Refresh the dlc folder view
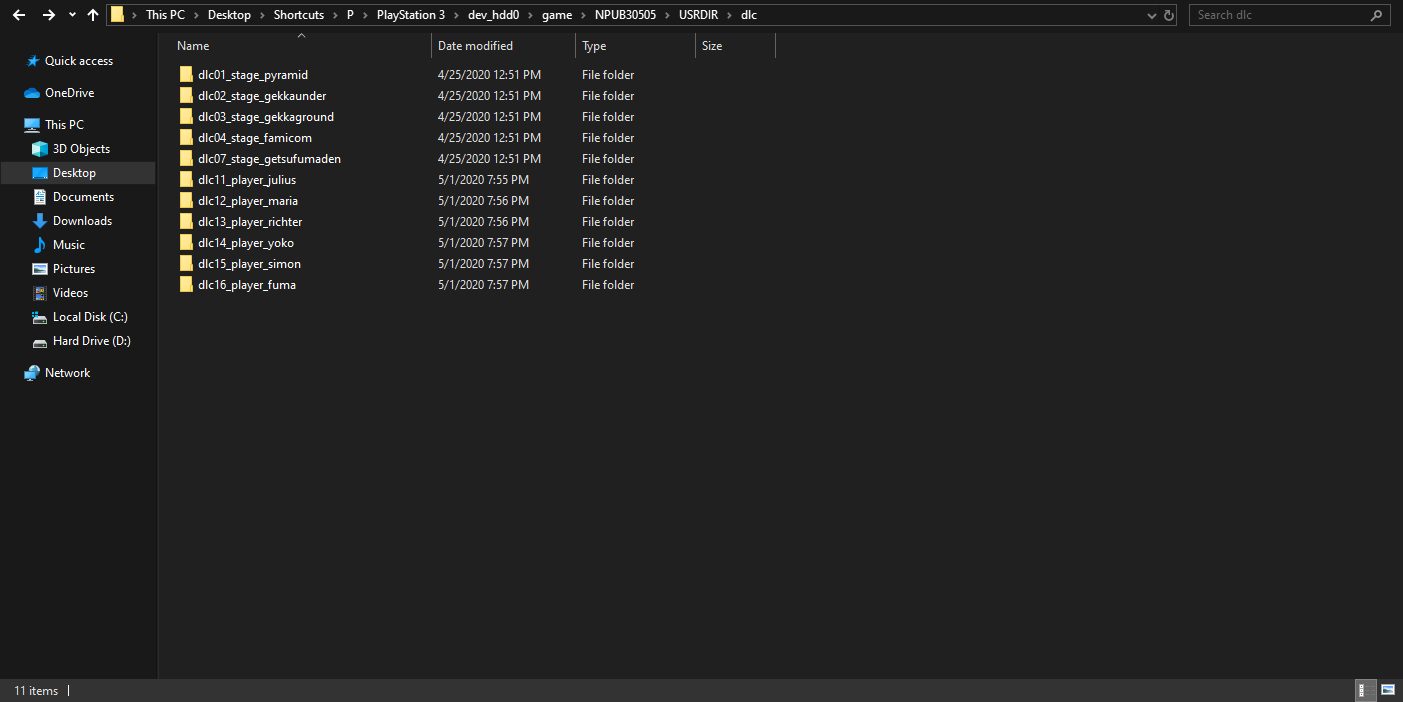 [x=1169, y=15]
